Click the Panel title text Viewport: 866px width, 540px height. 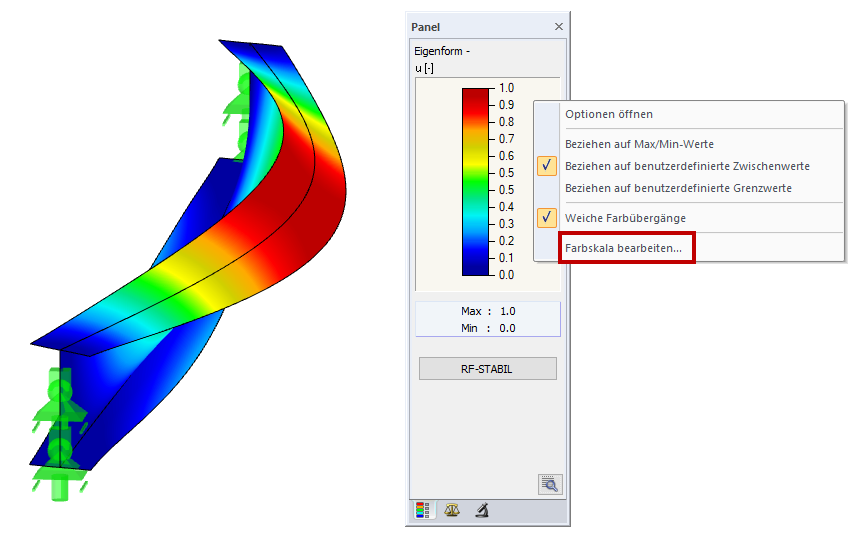point(425,27)
